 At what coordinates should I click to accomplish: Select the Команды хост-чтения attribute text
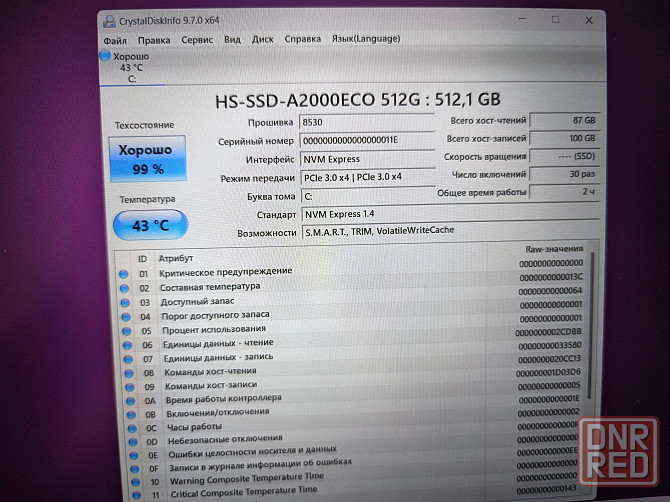[x=210, y=372]
